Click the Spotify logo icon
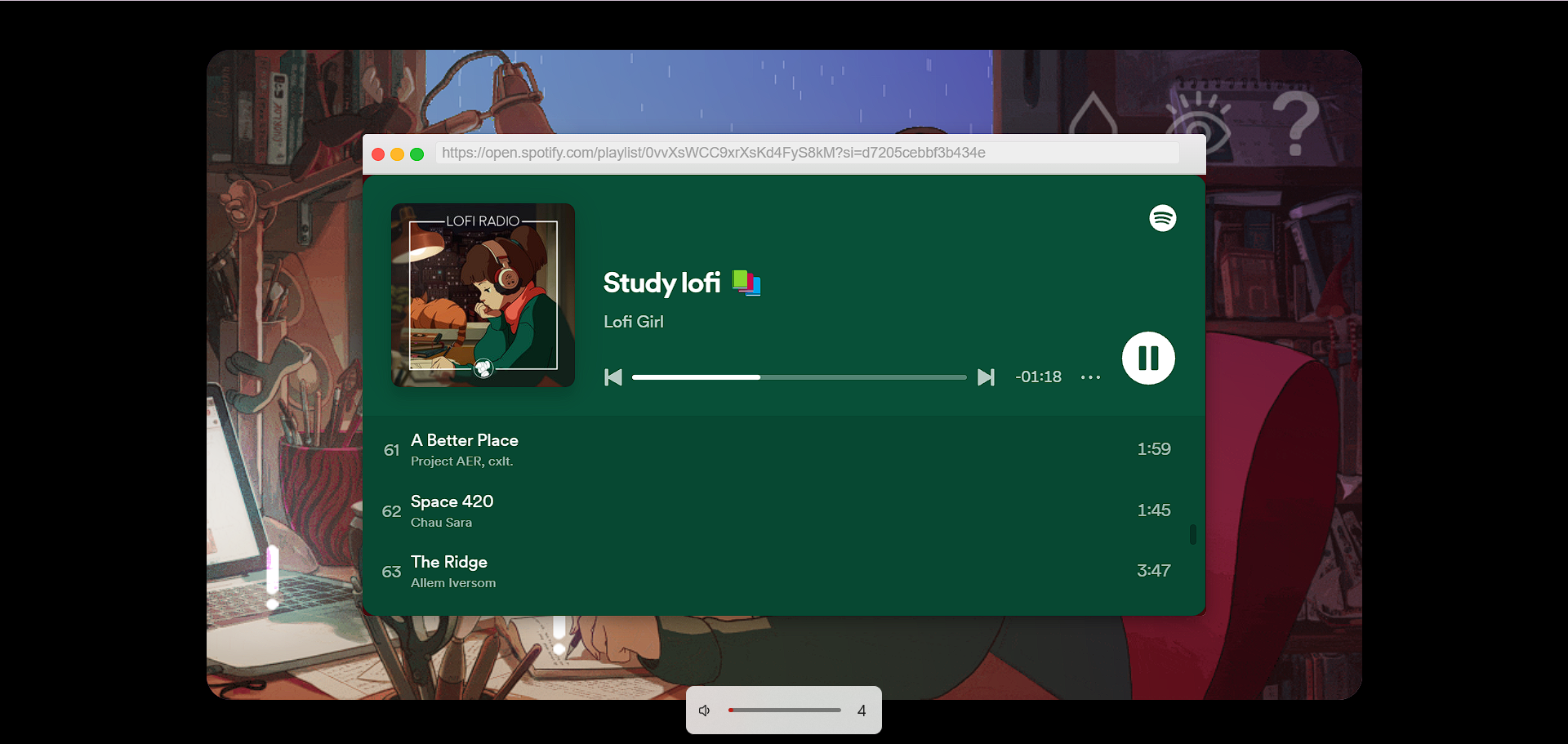Screen dimensions: 1568x744 [1162, 218]
